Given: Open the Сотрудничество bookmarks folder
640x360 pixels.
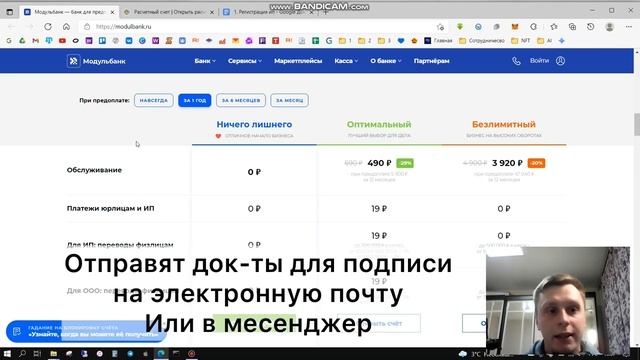Looking at the screenshot, I should (x=482, y=40).
